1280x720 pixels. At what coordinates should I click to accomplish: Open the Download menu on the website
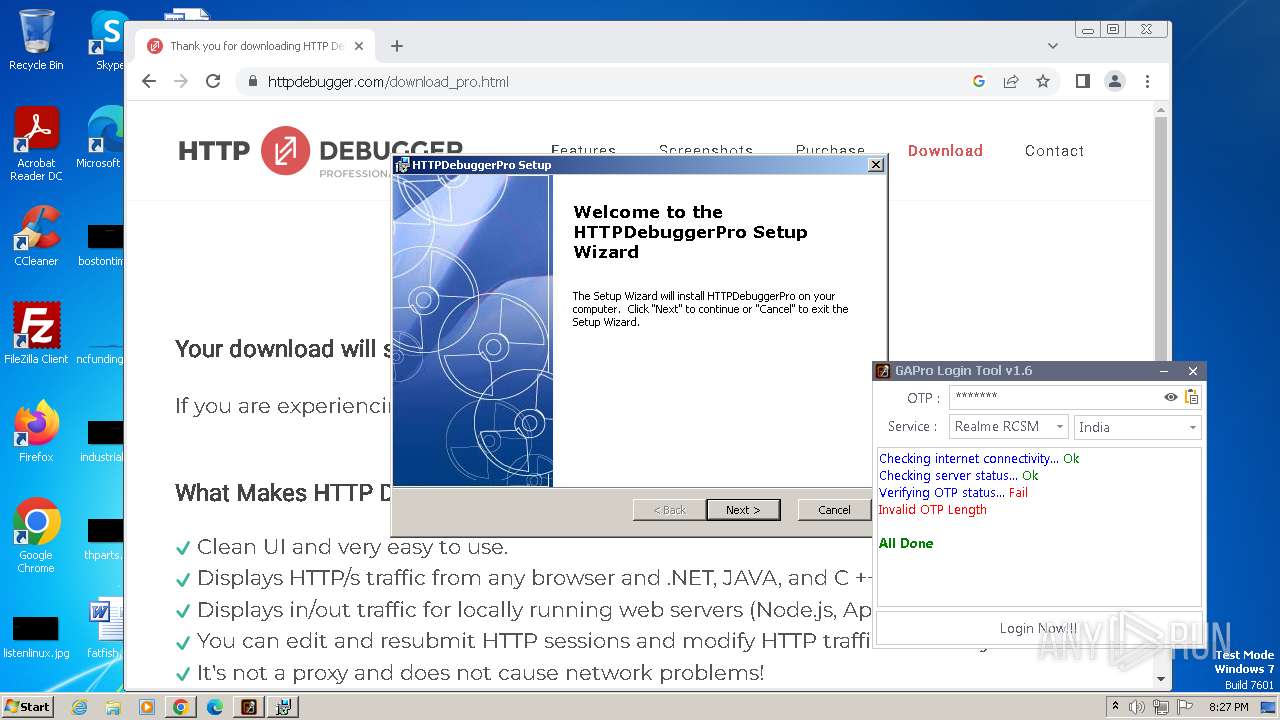pos(945,151)
